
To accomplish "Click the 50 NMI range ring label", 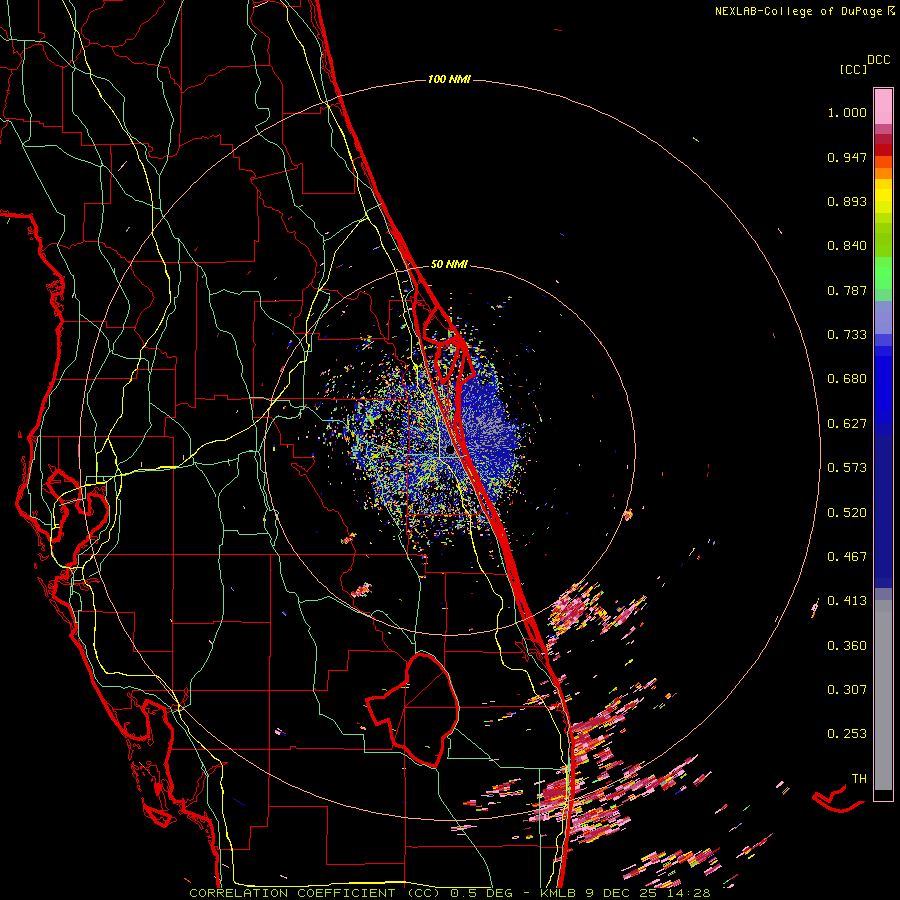I will (449, 264).
